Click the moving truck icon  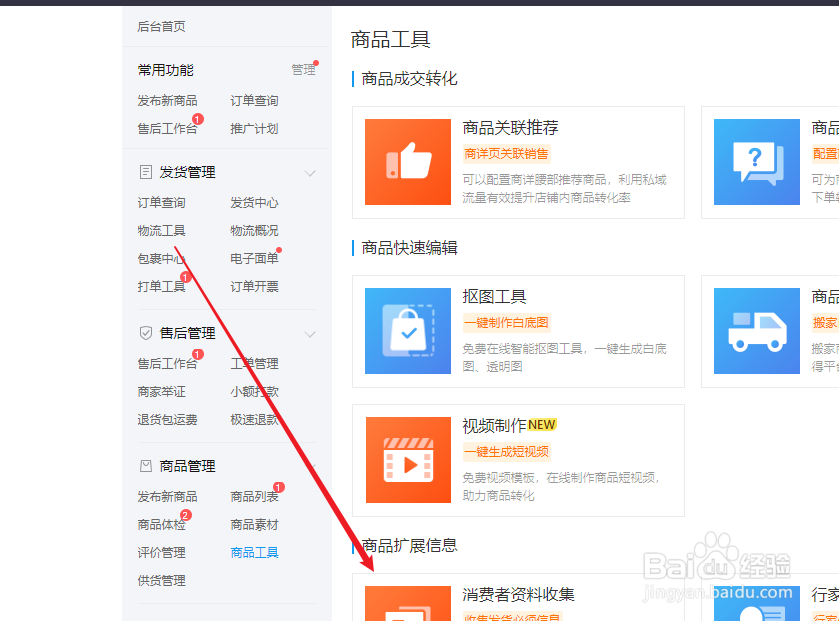pos(757,331)
